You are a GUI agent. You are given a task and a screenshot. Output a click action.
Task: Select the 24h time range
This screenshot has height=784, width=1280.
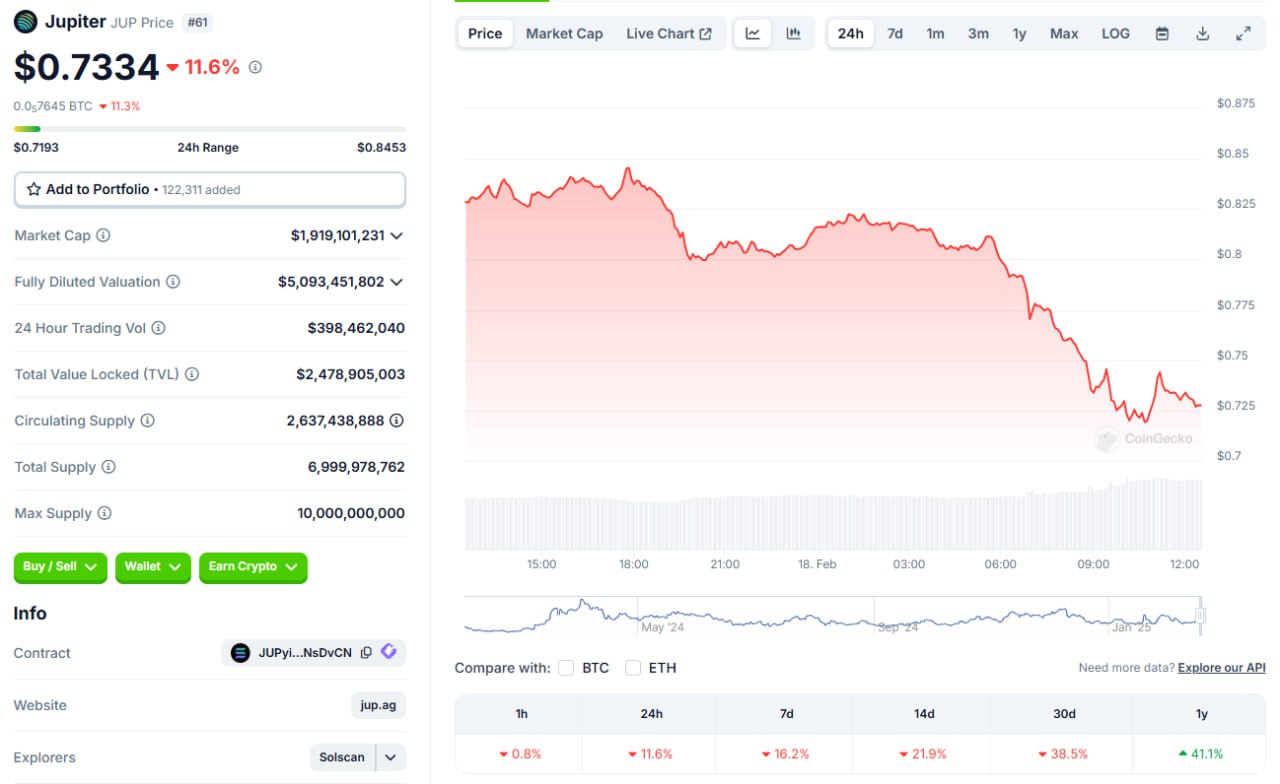(x=851, y=33)
